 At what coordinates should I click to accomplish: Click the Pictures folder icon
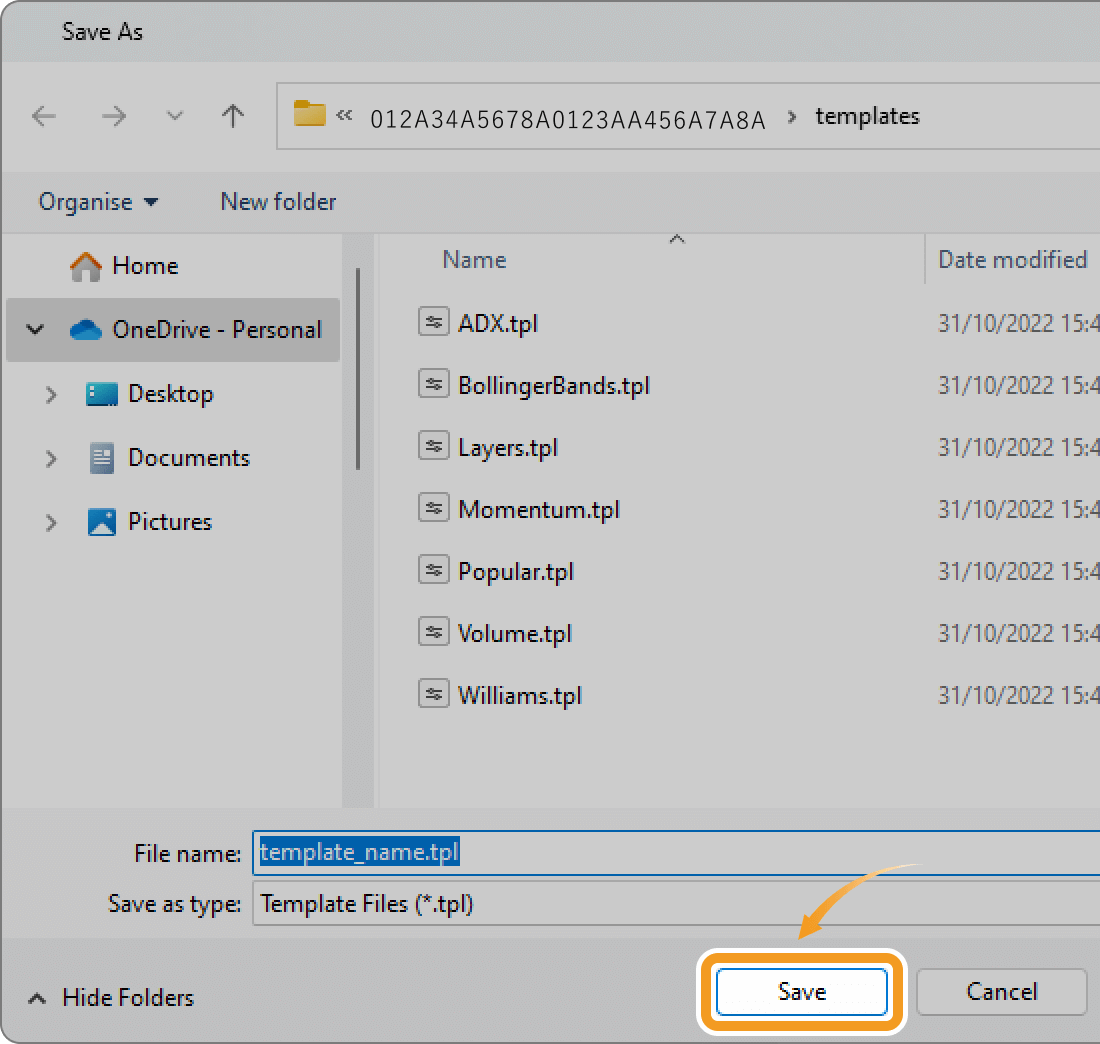pos(102,522)
